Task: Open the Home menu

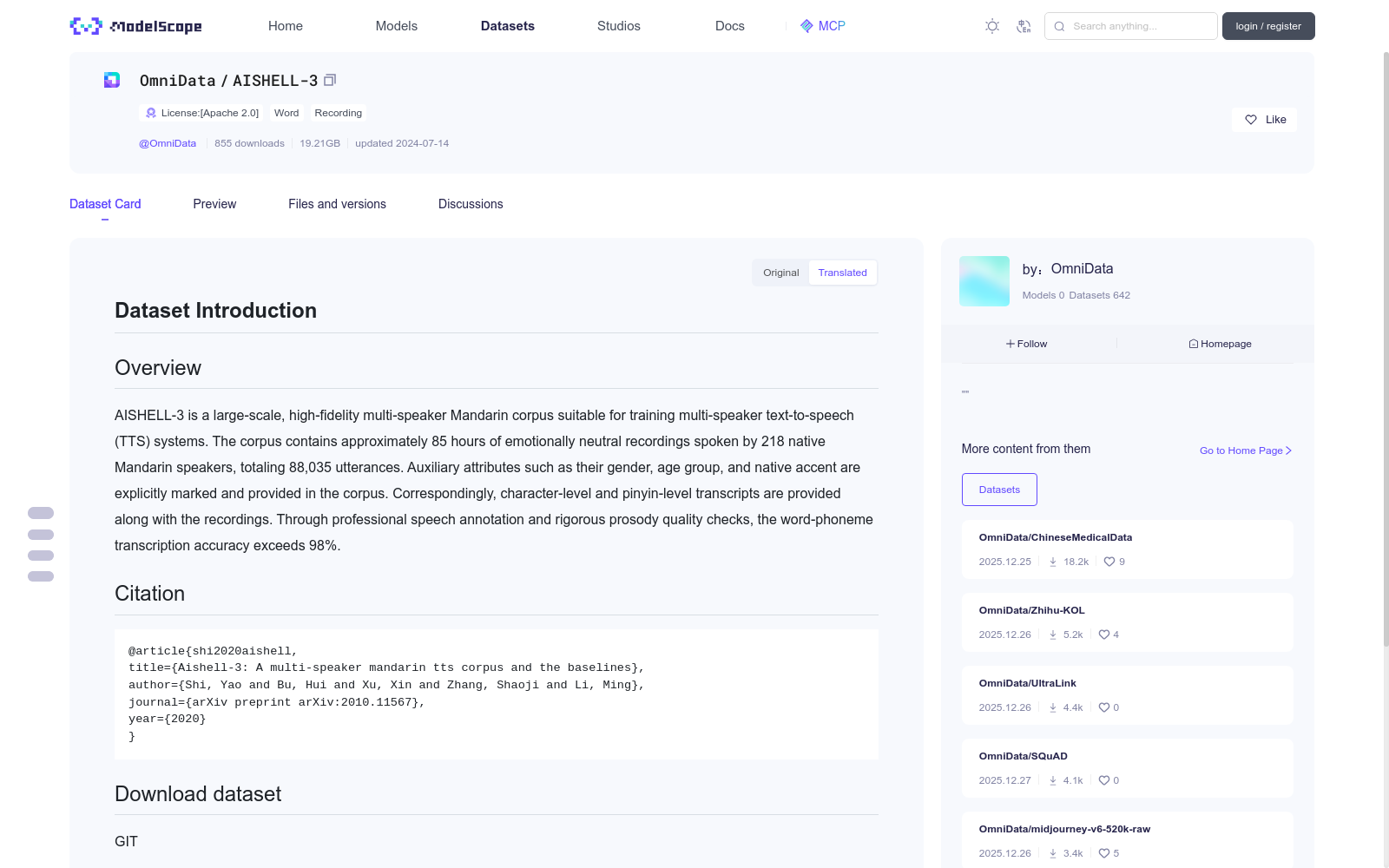Action: [x=286, y=26]
